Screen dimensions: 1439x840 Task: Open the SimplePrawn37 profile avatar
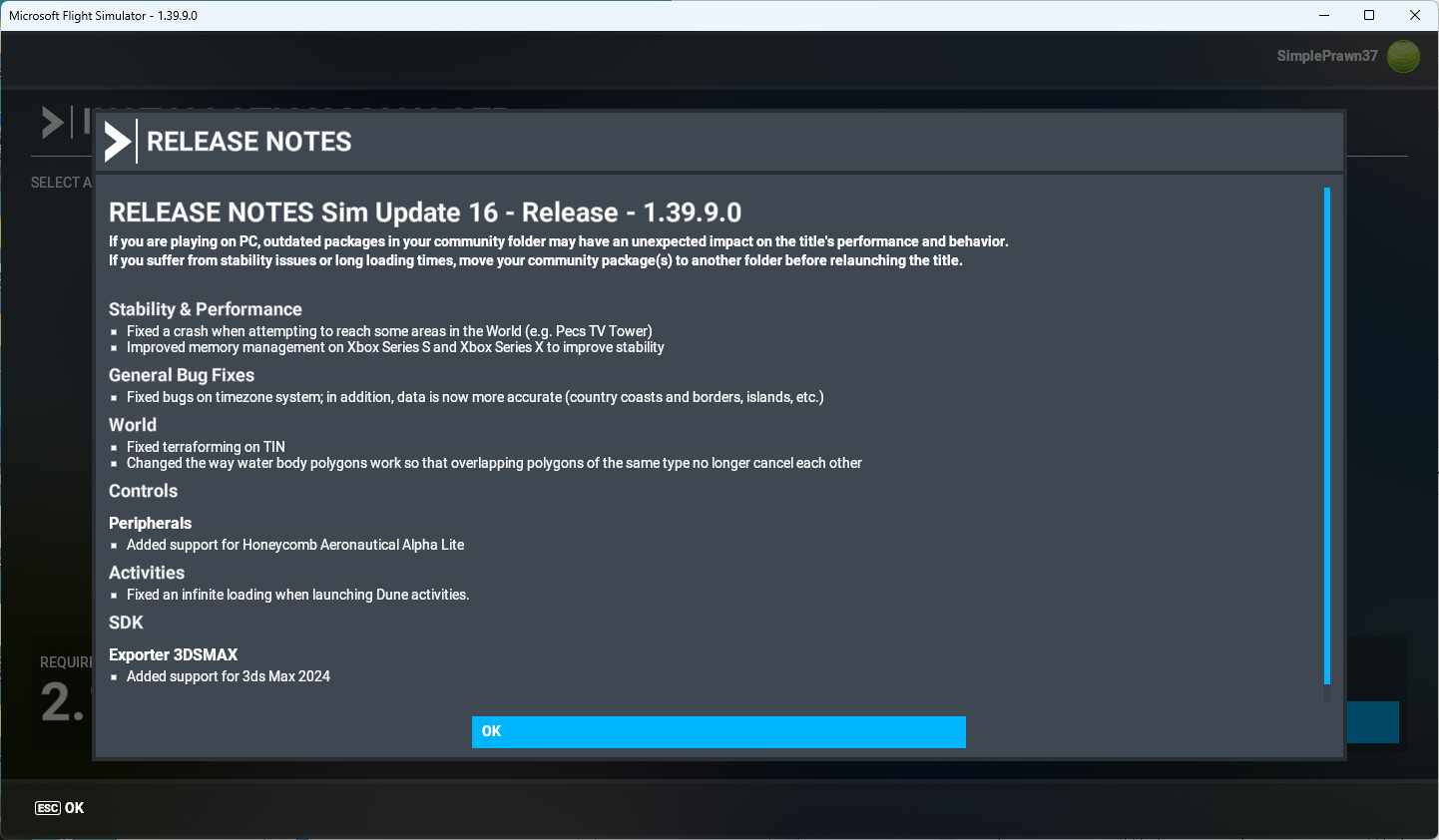(x=1403, y=56)
